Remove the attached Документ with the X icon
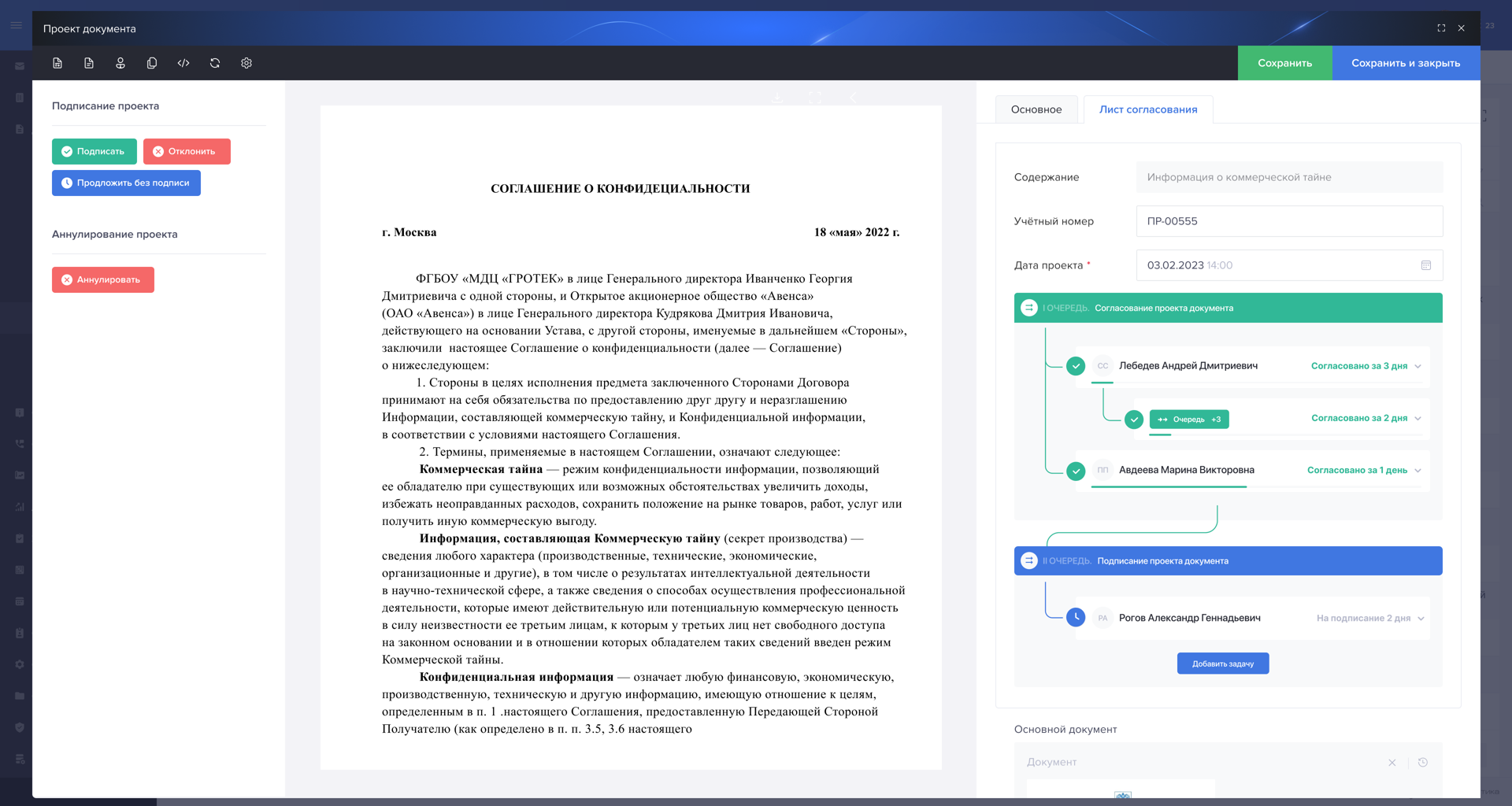Image resolution: width=1512 pixels, height=806 pixels. click(1392, 762)
